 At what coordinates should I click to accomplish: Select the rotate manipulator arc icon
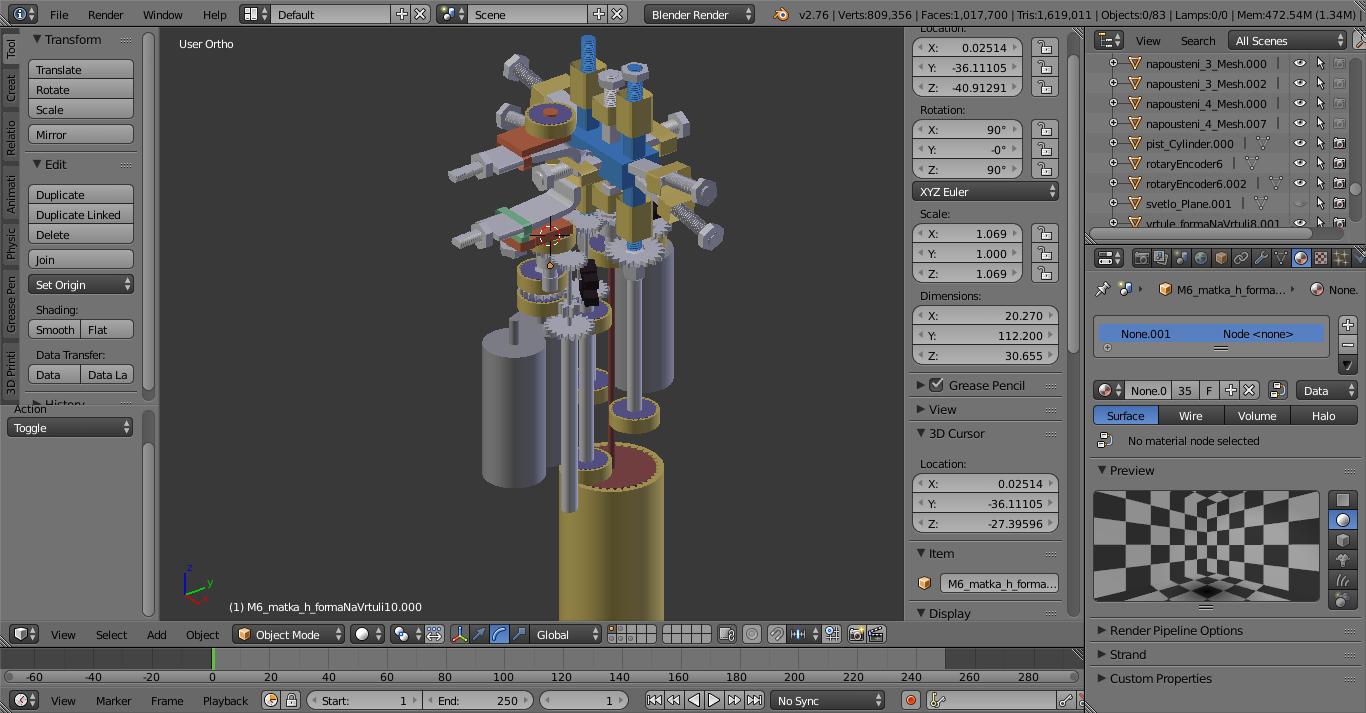(499, 634)
